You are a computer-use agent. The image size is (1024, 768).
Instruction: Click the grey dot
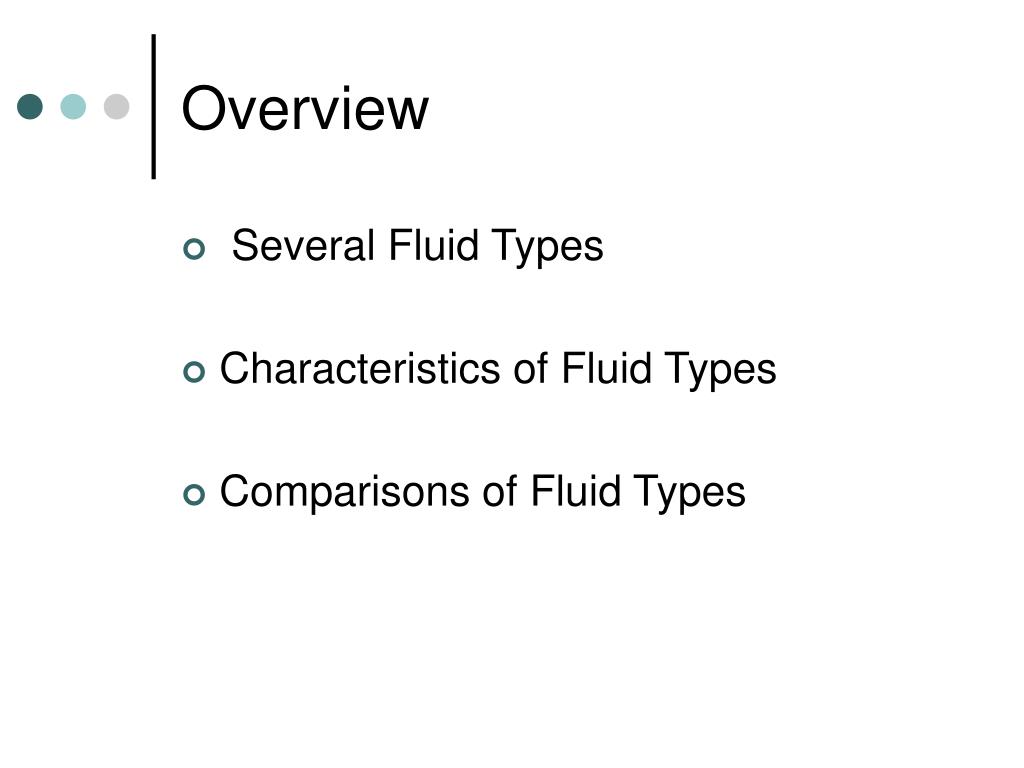click(116, 106)
